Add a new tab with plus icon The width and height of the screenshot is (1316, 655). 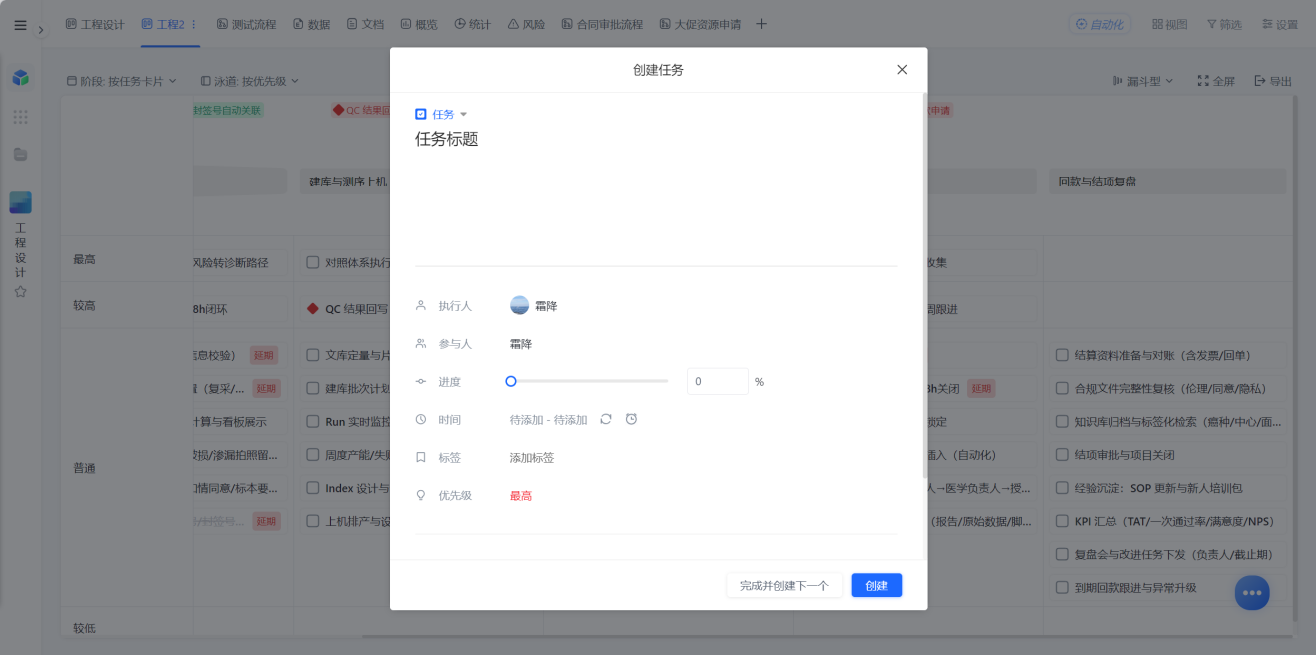coord(761,24)
